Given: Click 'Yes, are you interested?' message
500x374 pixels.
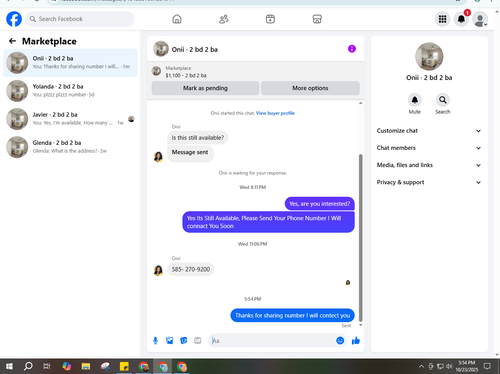Looking at the screenshot, I should 320,204.
